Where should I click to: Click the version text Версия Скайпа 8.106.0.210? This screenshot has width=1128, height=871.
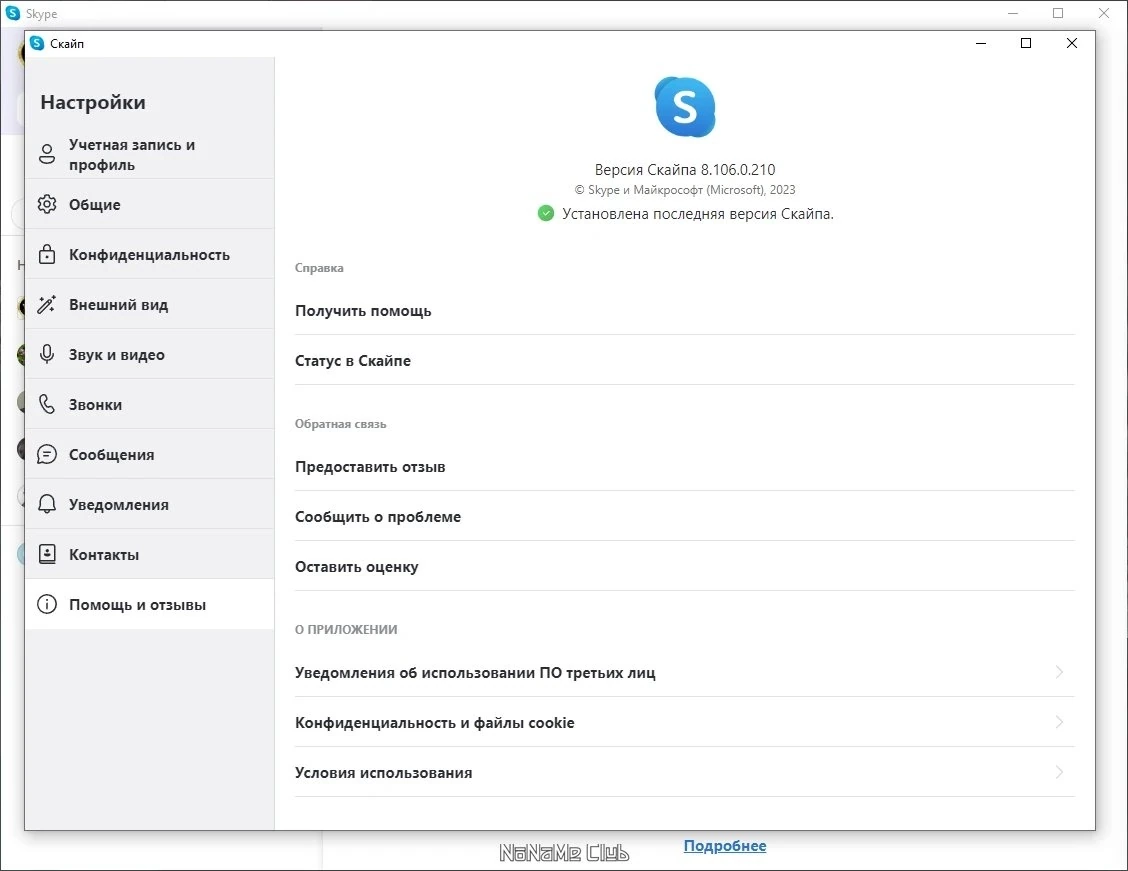point(685,170)
